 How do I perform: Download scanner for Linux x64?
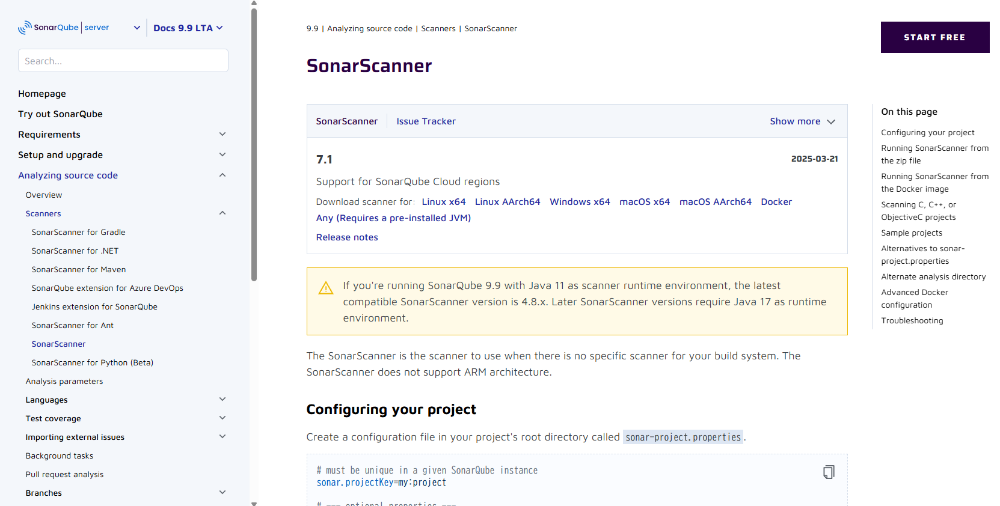[444, 202]
